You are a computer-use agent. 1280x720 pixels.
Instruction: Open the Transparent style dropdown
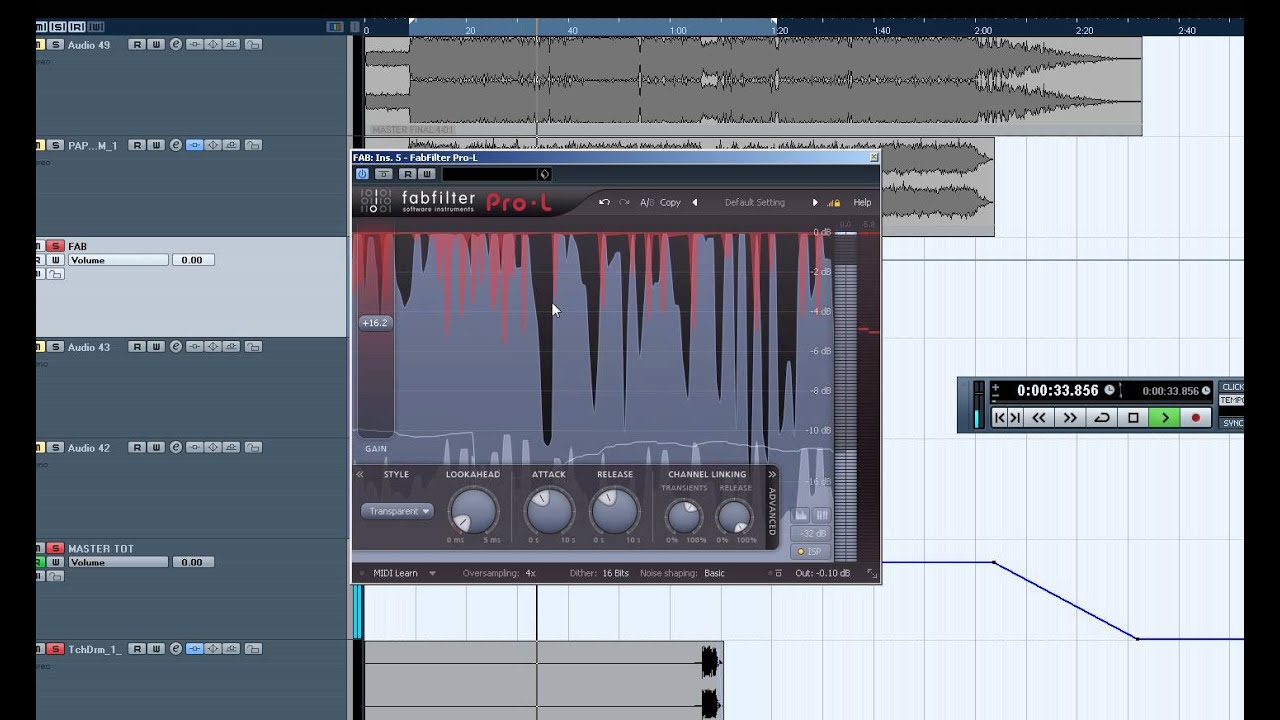tap(397, 511)
